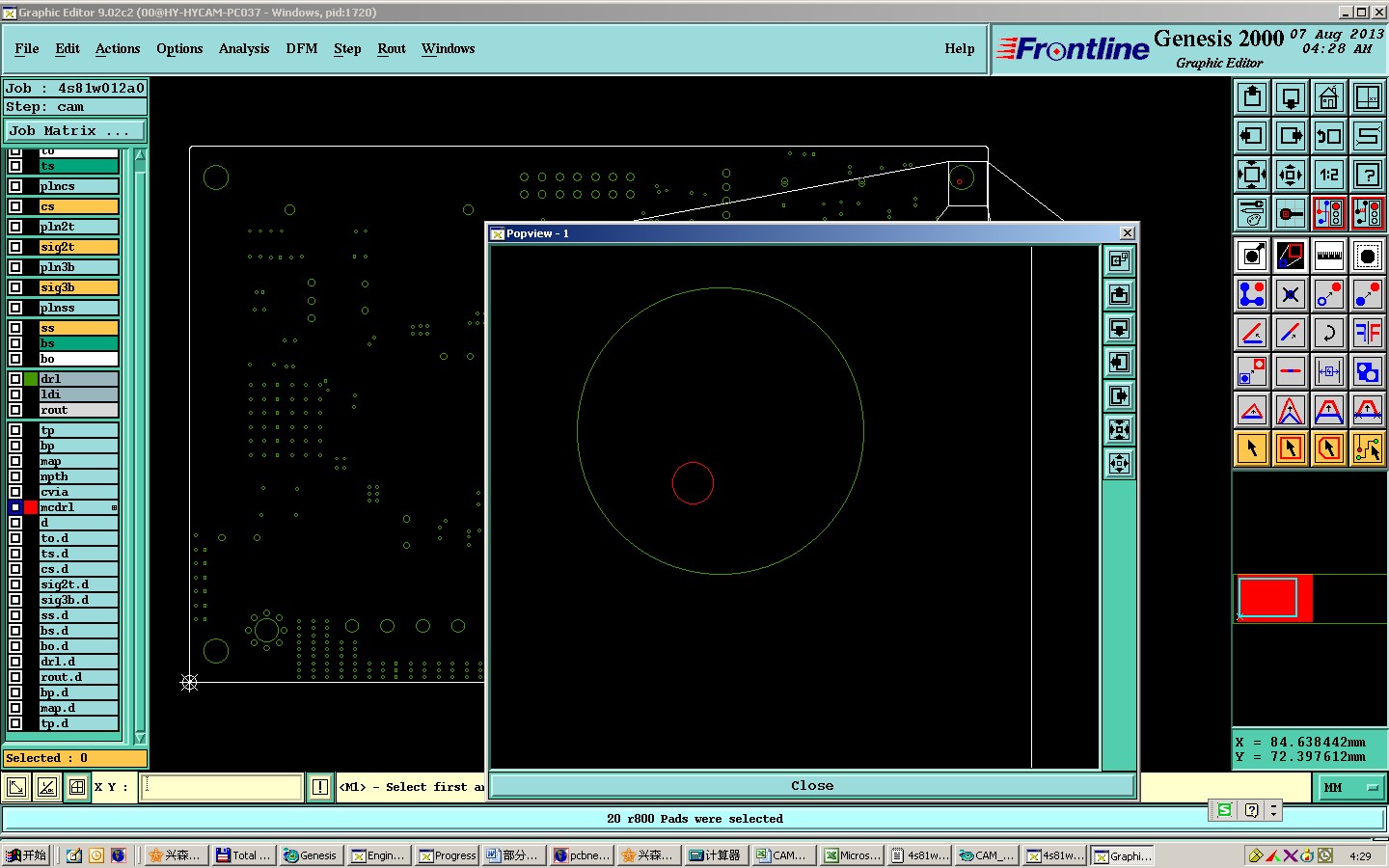The width and height of the screenshot is (1389, 868).
Task: Open the MM units dropdown
Action: tap(1350, 787)
